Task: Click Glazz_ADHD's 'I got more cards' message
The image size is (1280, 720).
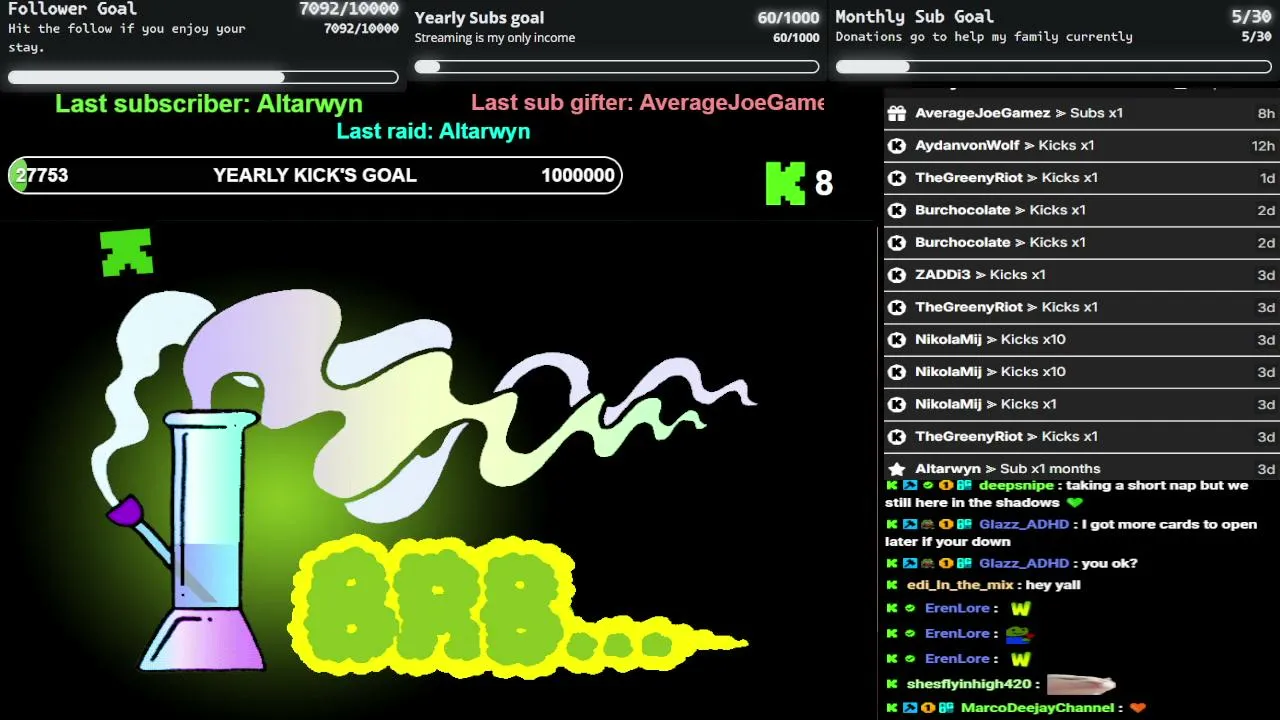Action: (1071, 533)
